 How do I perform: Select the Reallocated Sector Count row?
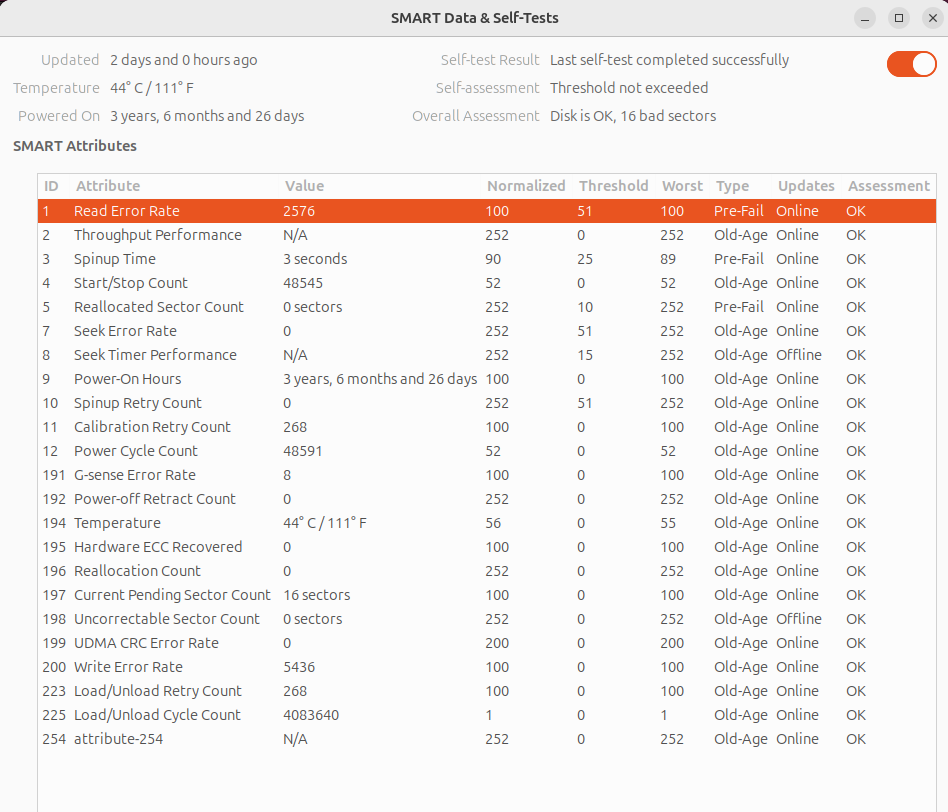click(x=487, y=307)
